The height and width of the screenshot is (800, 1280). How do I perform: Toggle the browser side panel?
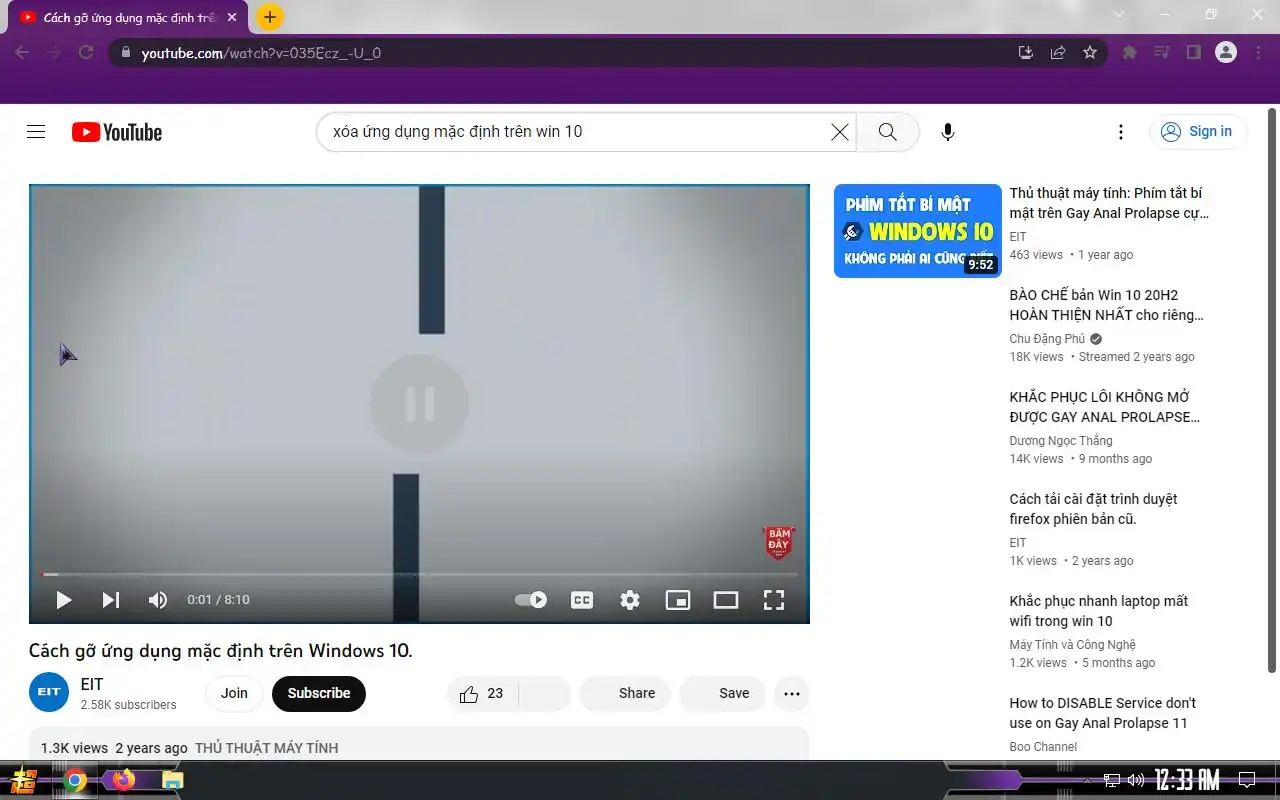pyautogui.click(x=1193, y=53)
